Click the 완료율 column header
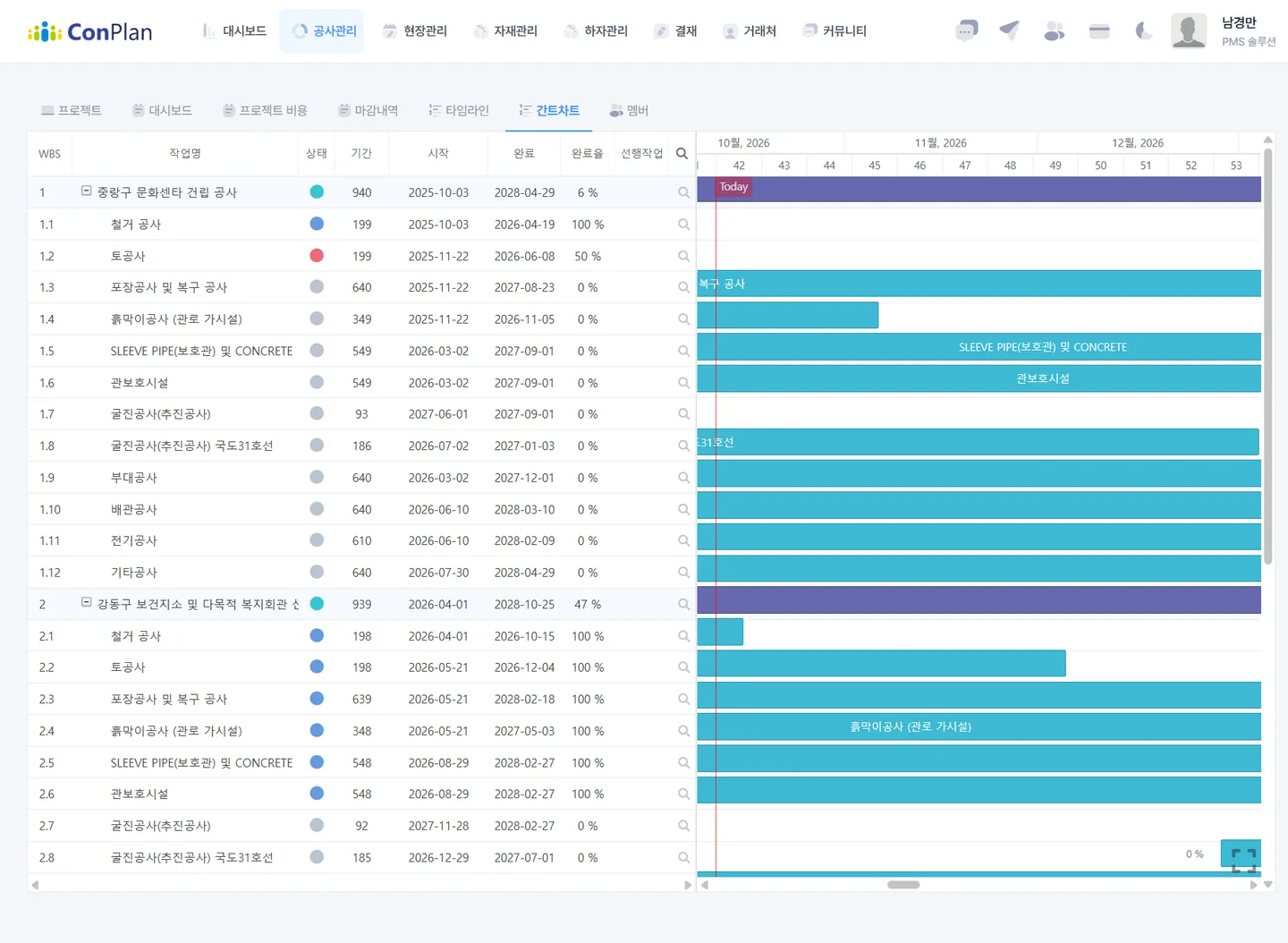Image resolution: width=1288 pixels, height=943 pixels. pos(588,154)
